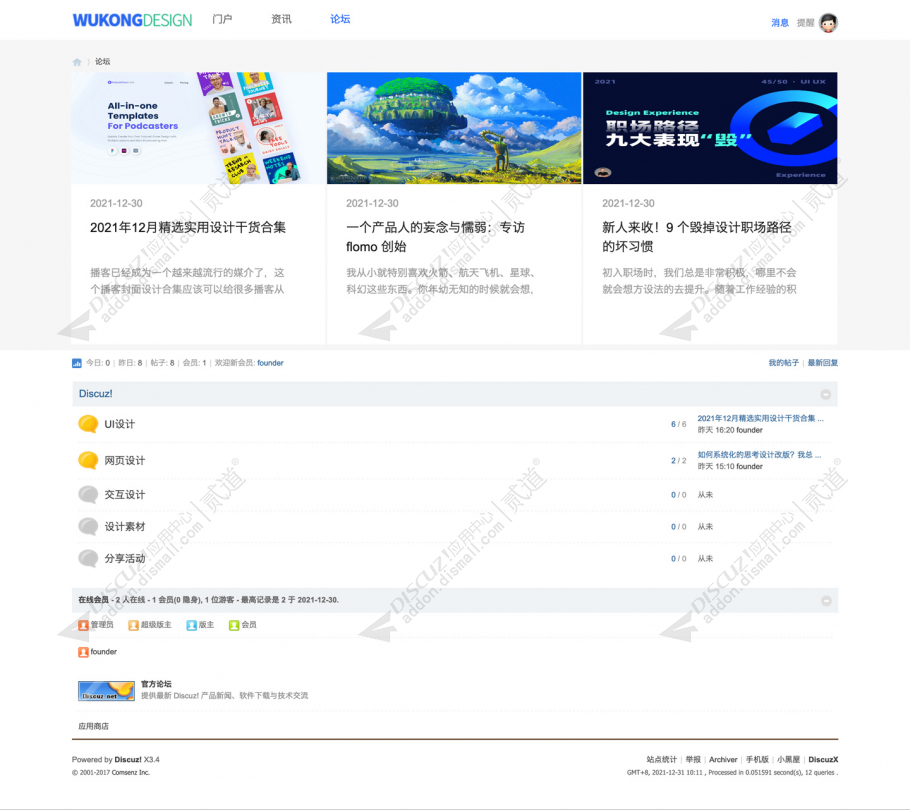Click 论坛 in the breadcrumb
Viewport: 910px width, 810px height.
point(103,62)
